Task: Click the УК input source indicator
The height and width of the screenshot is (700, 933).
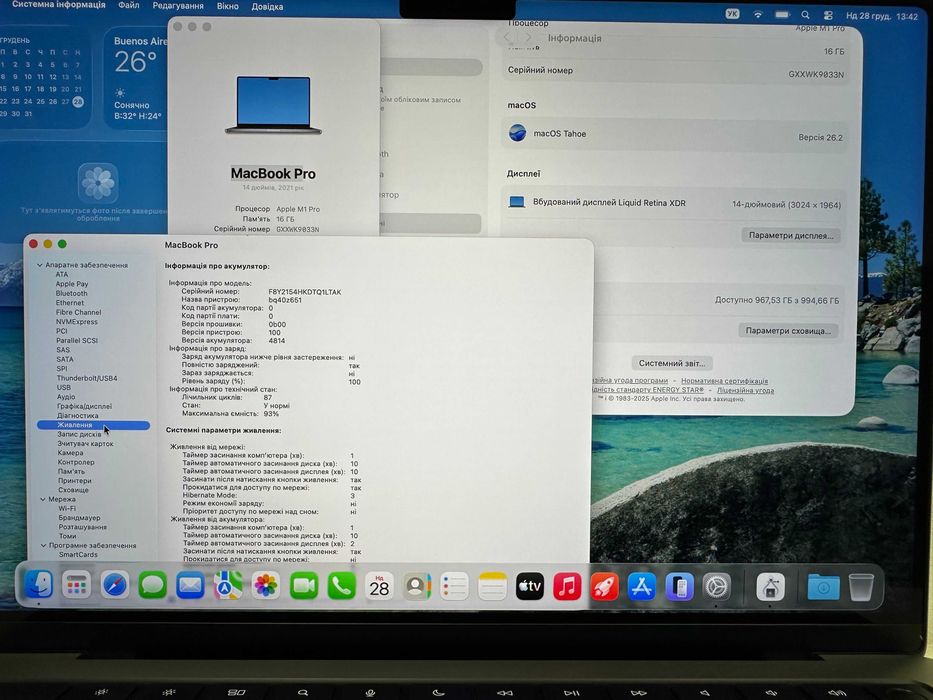Action: [732, 14]
